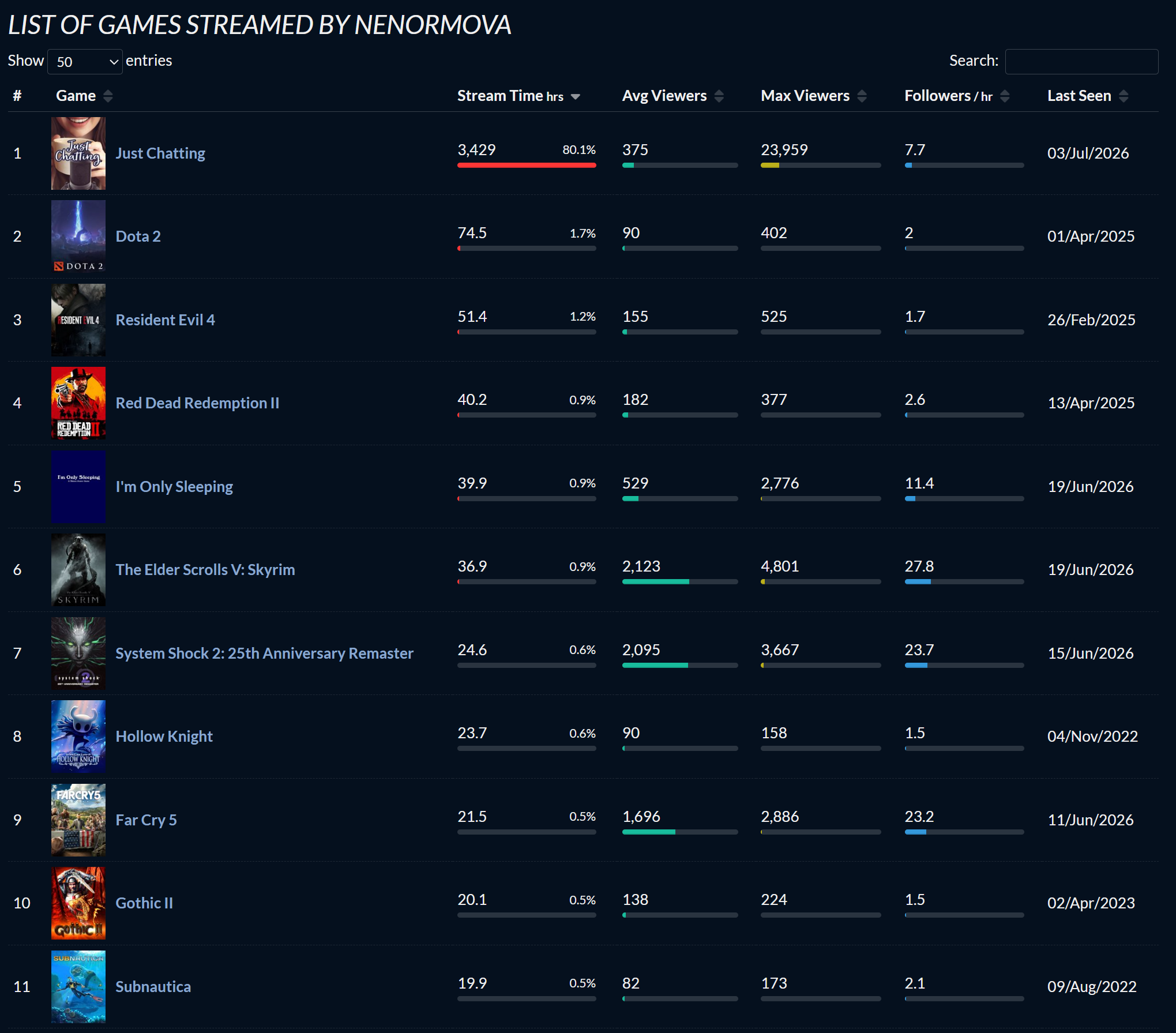The image size is (1176, 1033).
Task: Click Skyrim's green avg viewers bar
Action: (656, 582)
